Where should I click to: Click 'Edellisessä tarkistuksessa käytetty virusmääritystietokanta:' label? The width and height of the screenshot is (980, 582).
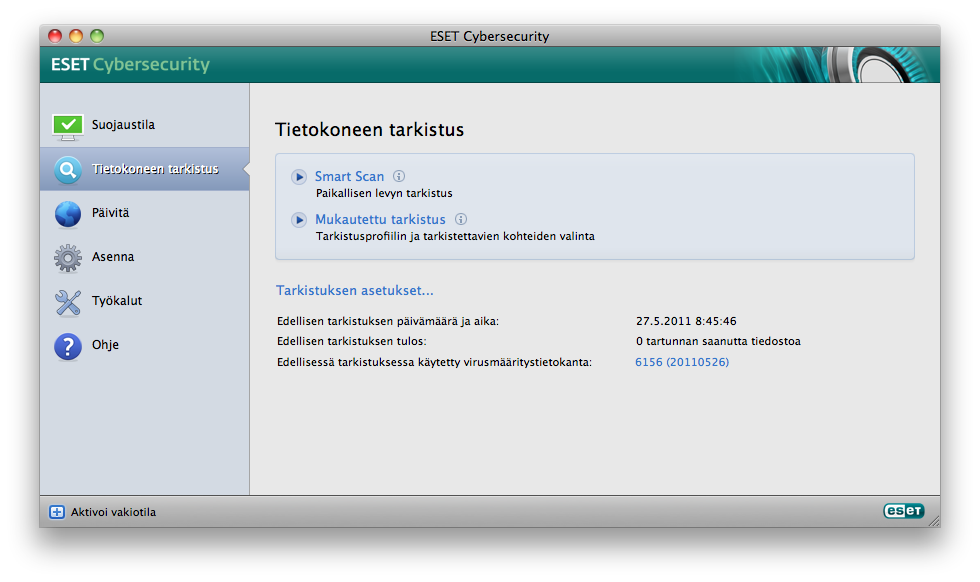coord(434,362)
